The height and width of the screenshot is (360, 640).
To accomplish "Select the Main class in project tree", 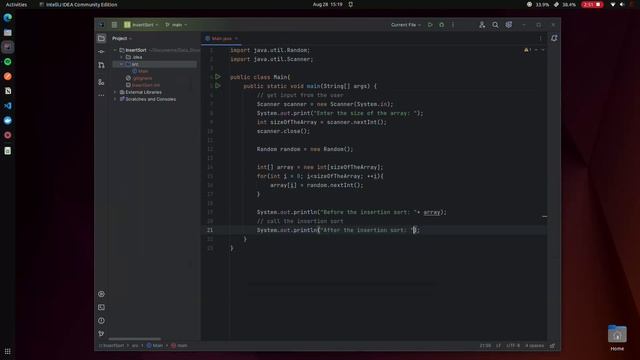I will pos(140,71).
